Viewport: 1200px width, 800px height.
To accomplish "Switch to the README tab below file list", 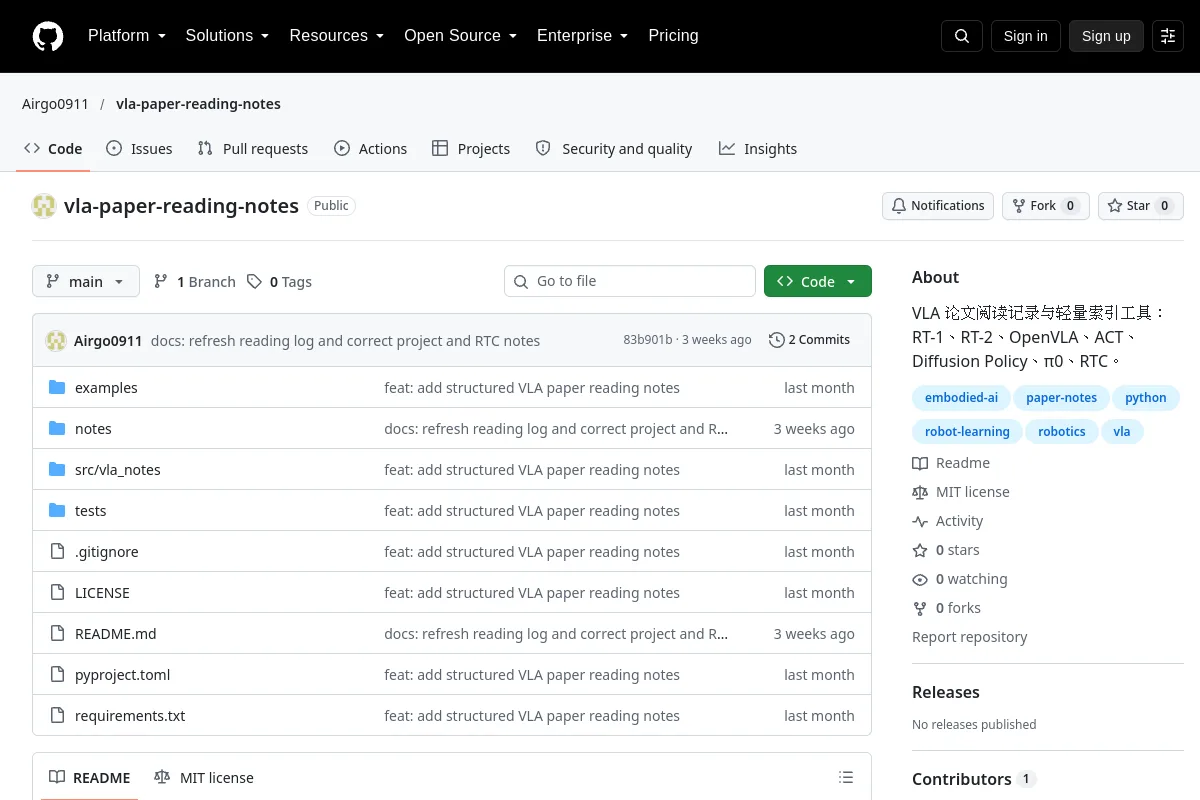I will tap(90, 778).
